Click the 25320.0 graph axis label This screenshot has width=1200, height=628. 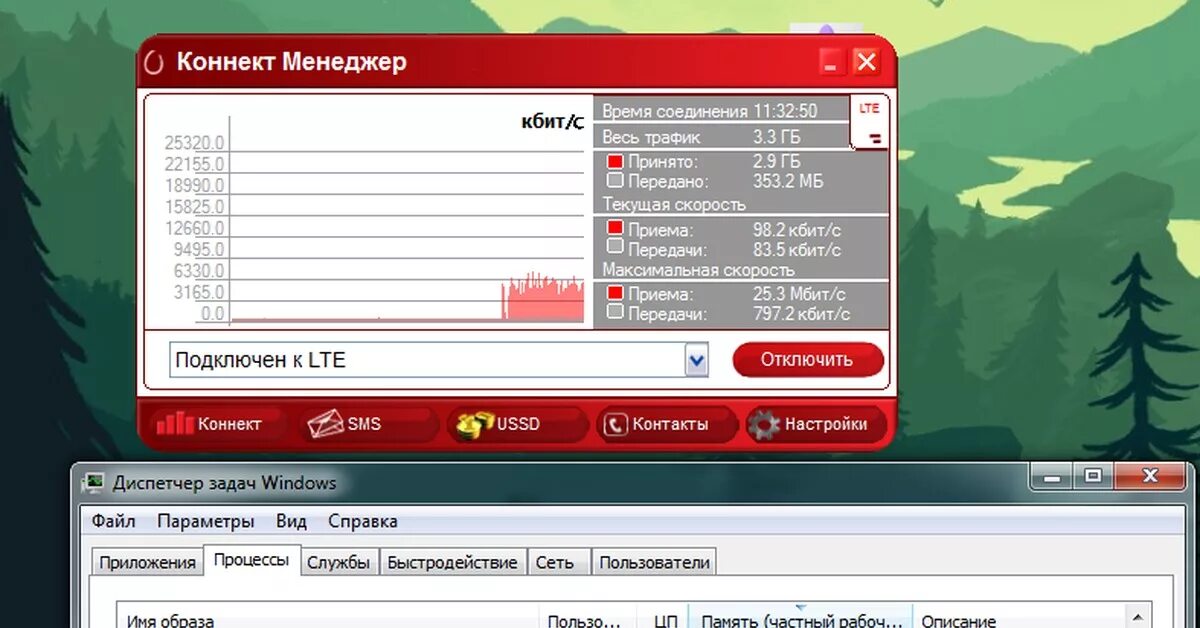pyautogui.click(x=195, y=143)
